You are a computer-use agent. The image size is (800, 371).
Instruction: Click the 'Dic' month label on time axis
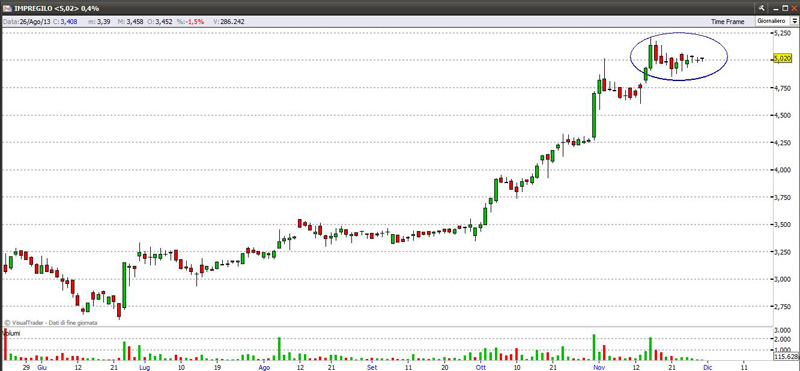pos(708,366)
